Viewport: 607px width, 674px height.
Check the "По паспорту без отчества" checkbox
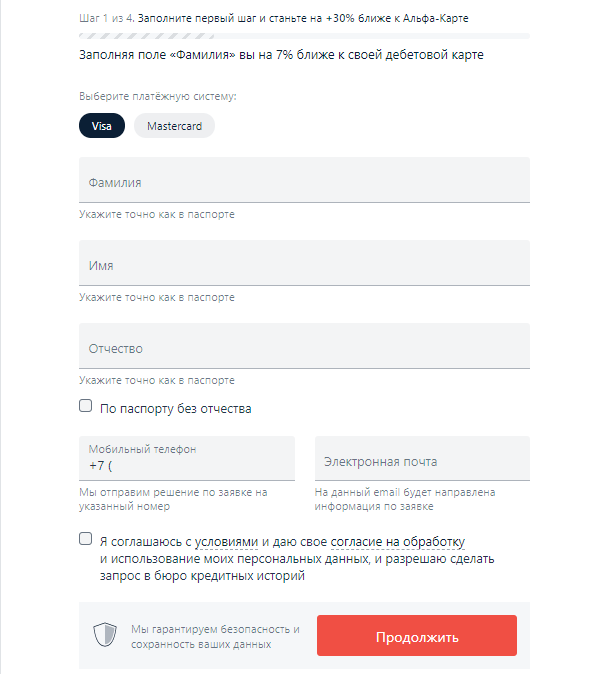click(x=86, y=407)
